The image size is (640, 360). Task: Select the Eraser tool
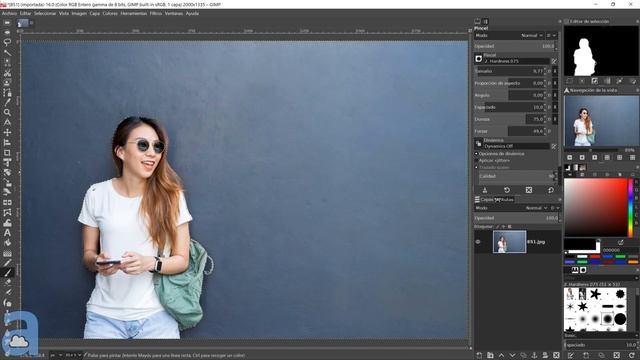pos(7,282)
